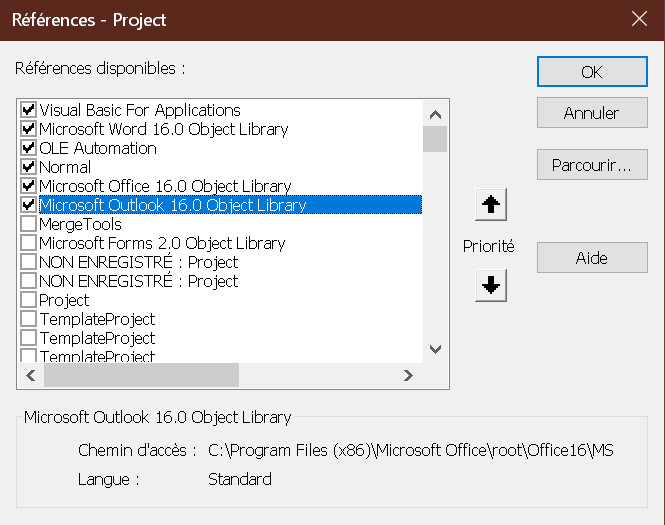
Task: Close the Références dialog window
Action: click(640, 19)
